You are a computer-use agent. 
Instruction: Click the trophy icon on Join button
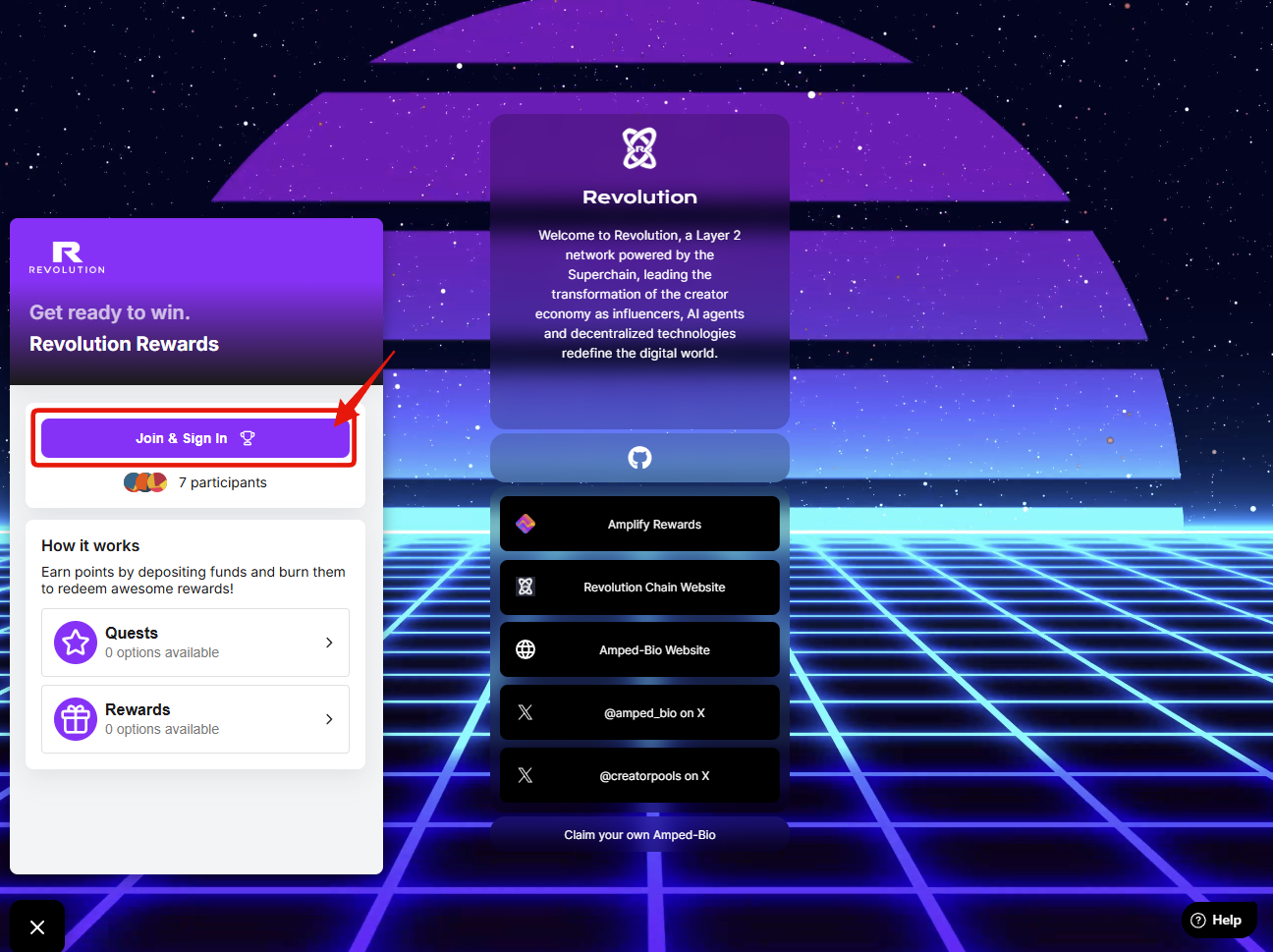click(x=248, y=438)
